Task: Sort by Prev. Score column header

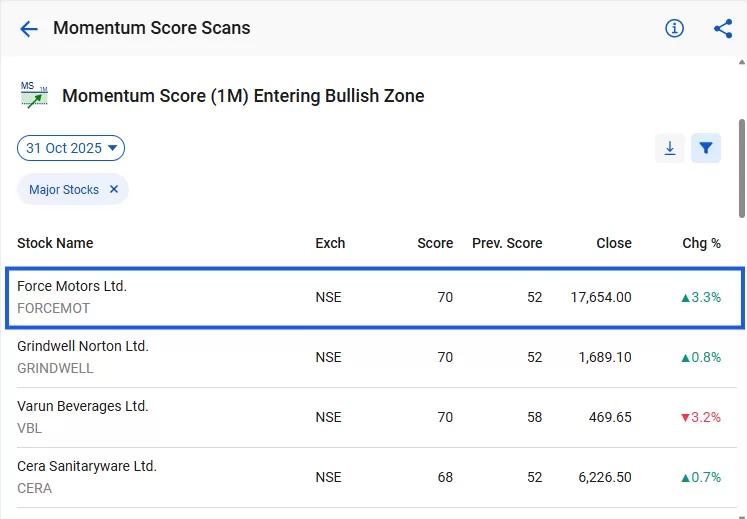Action: coord(507,243)
